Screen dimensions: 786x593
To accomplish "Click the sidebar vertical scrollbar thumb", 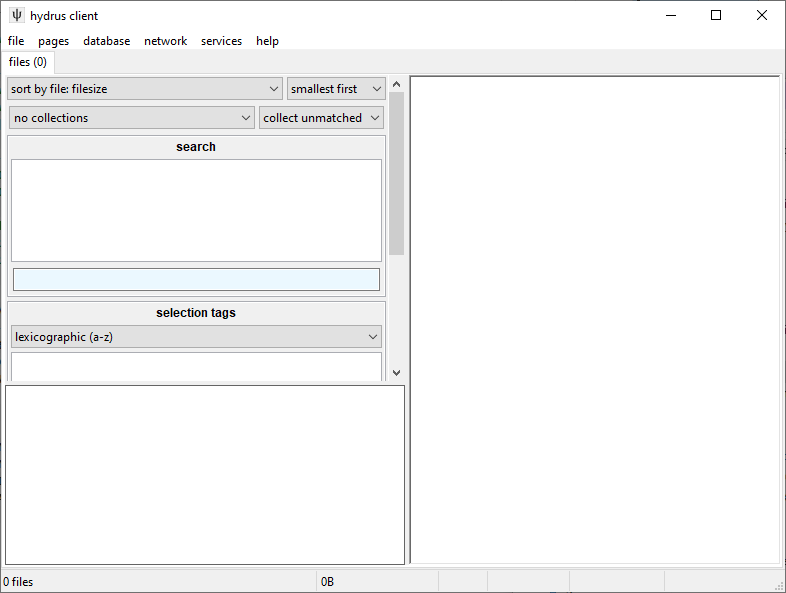I will (x=397, y=173).
